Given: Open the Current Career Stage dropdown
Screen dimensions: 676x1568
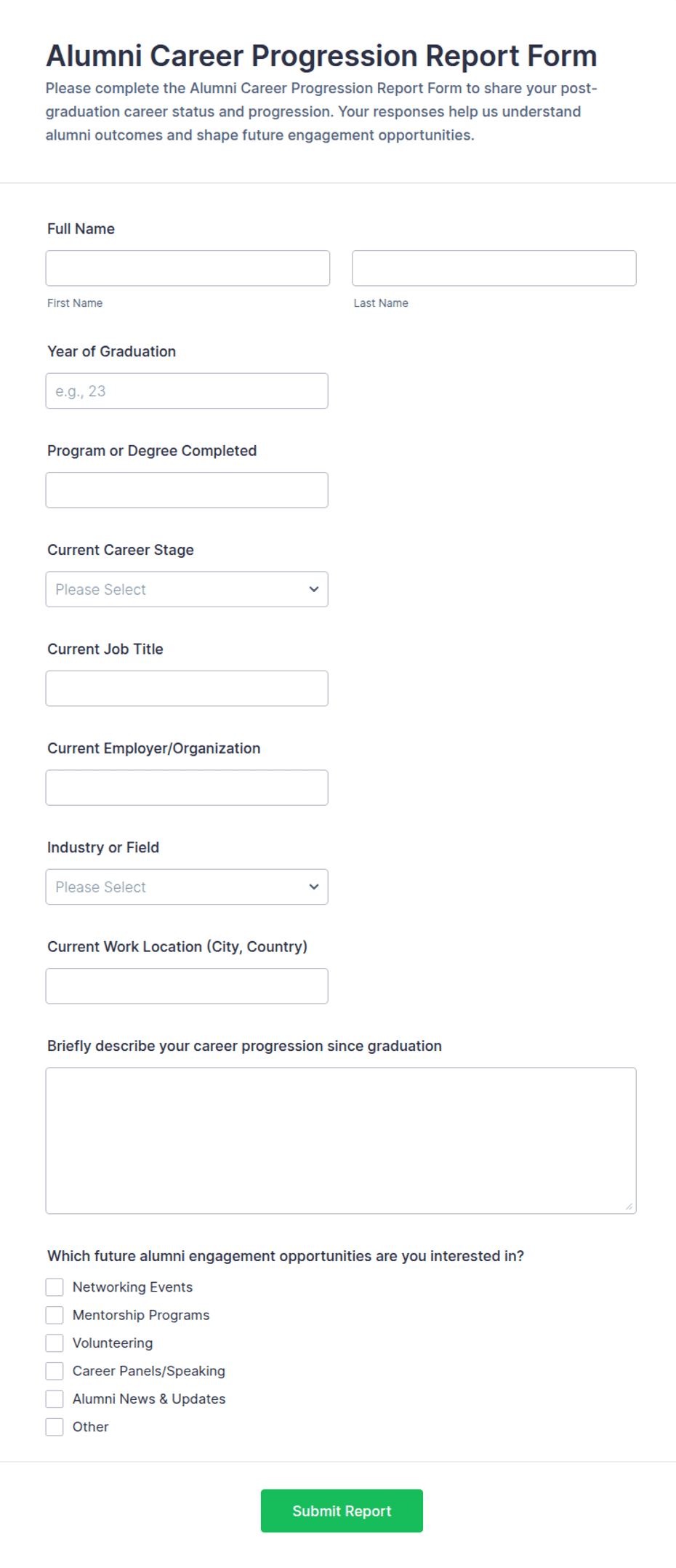Looking at the screenshot, I should pos(187,589).
